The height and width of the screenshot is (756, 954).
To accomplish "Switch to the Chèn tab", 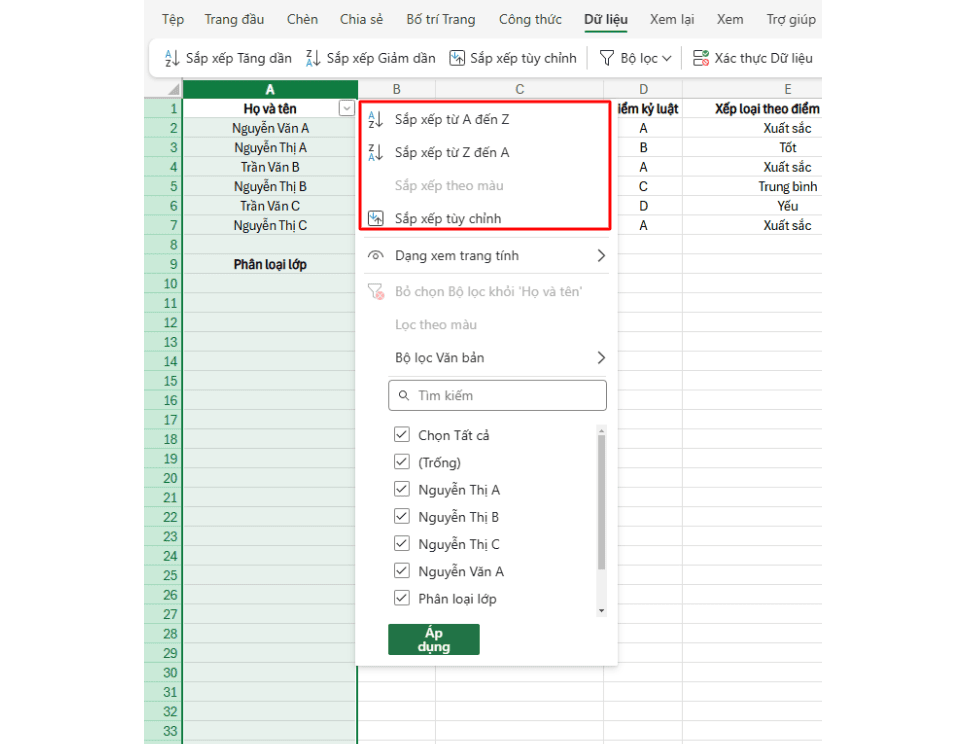I will [302, 19].
